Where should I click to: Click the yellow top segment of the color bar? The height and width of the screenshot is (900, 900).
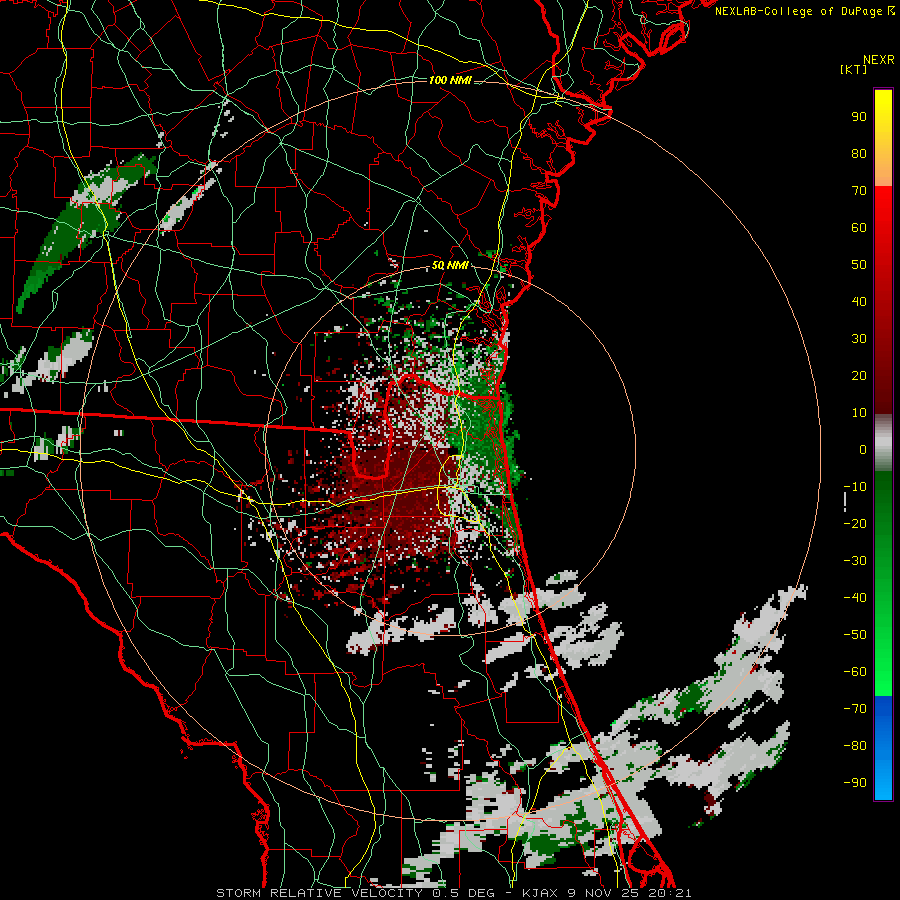point(883,138)
